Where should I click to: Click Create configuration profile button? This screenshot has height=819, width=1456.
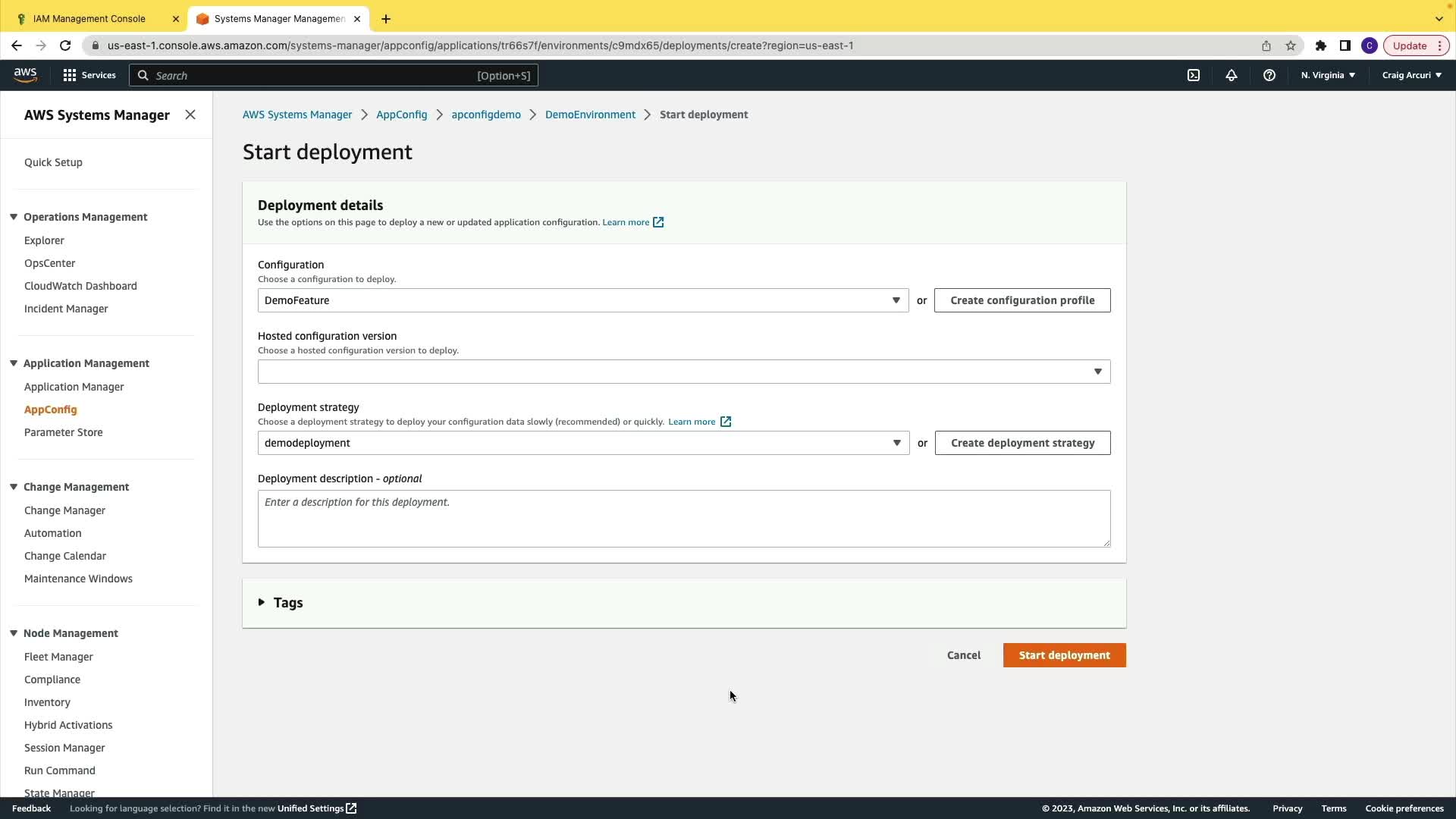1021,300
